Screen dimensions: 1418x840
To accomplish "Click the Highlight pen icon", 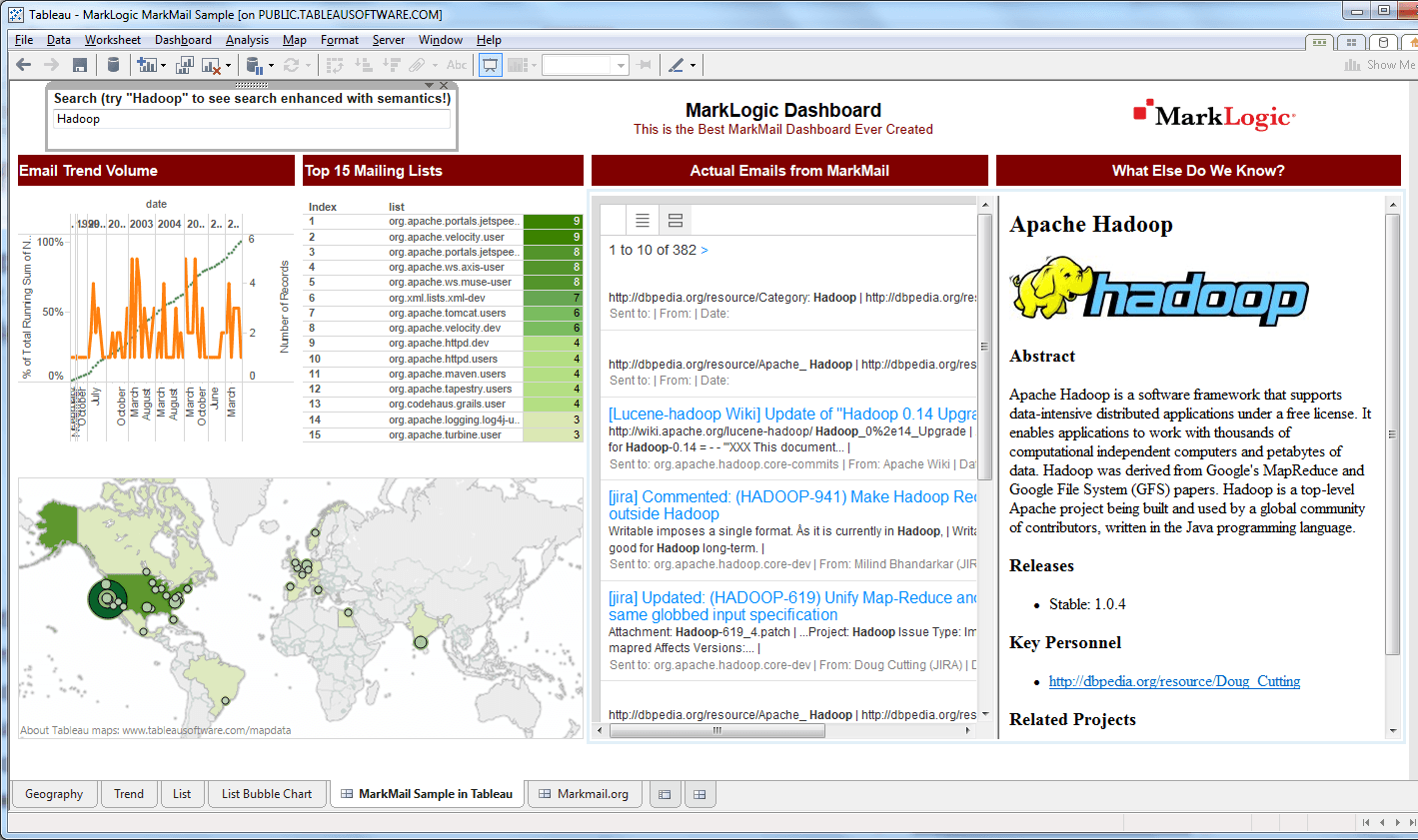I will pos(677,65).
